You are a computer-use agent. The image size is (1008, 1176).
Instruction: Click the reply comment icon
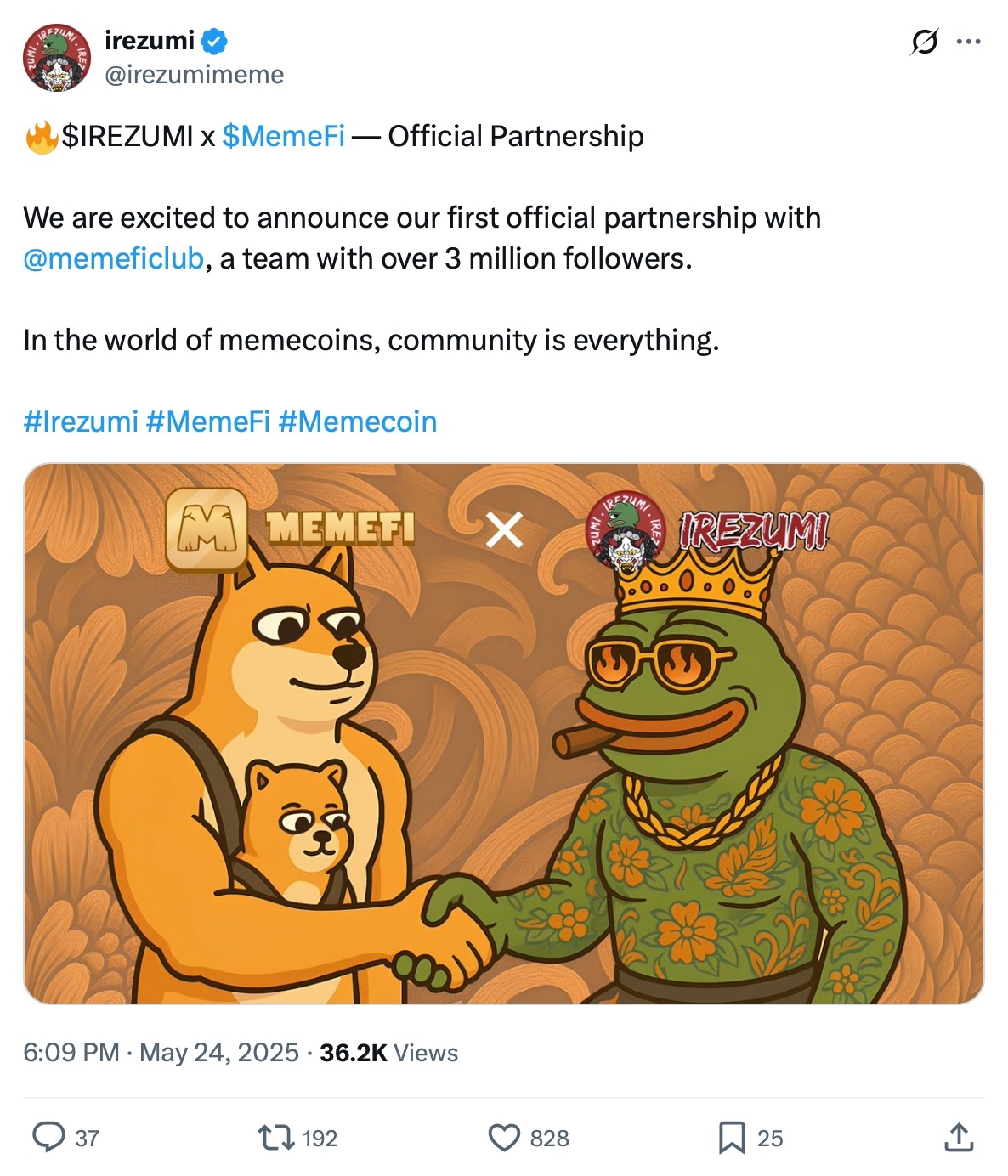point(48,1137)
